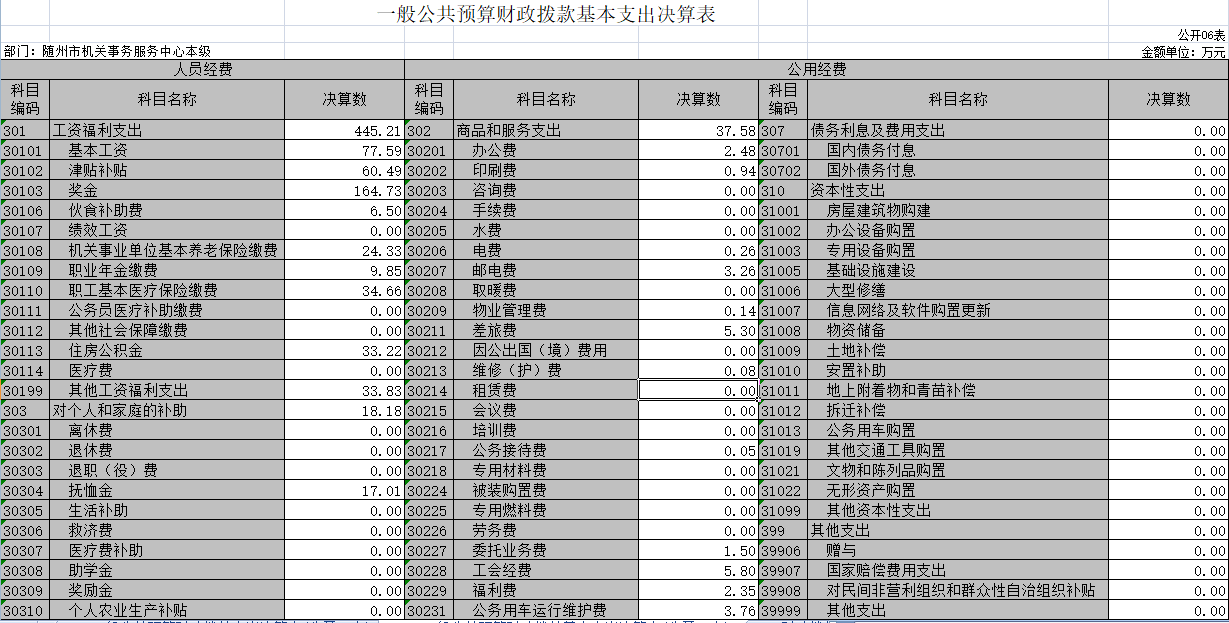This screenshot has width=1229, height=623.
Task: Click the code cell 30108
Action: click(x=24, y=251)
